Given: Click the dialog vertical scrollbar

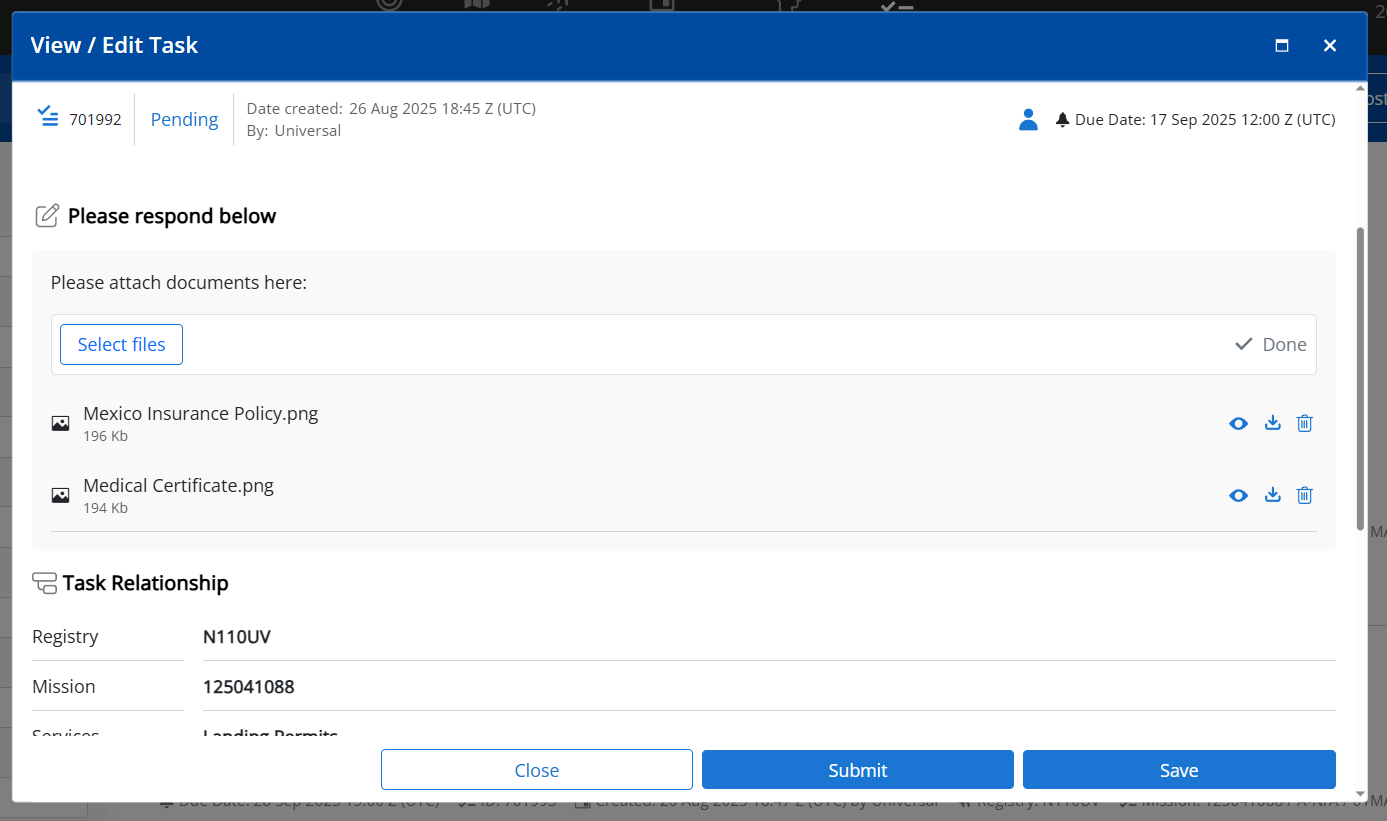Looking at the screenshot, I should [x=1360, y=380].
